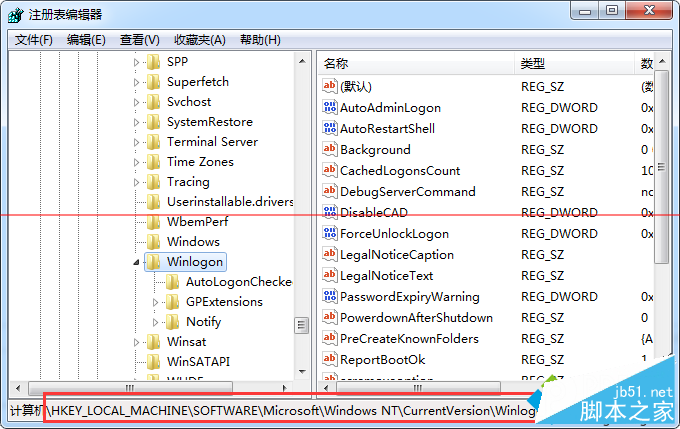Open the 文件(F) menu
The width and height of the screenshot is (680, 429).
(x=34, y=40)
